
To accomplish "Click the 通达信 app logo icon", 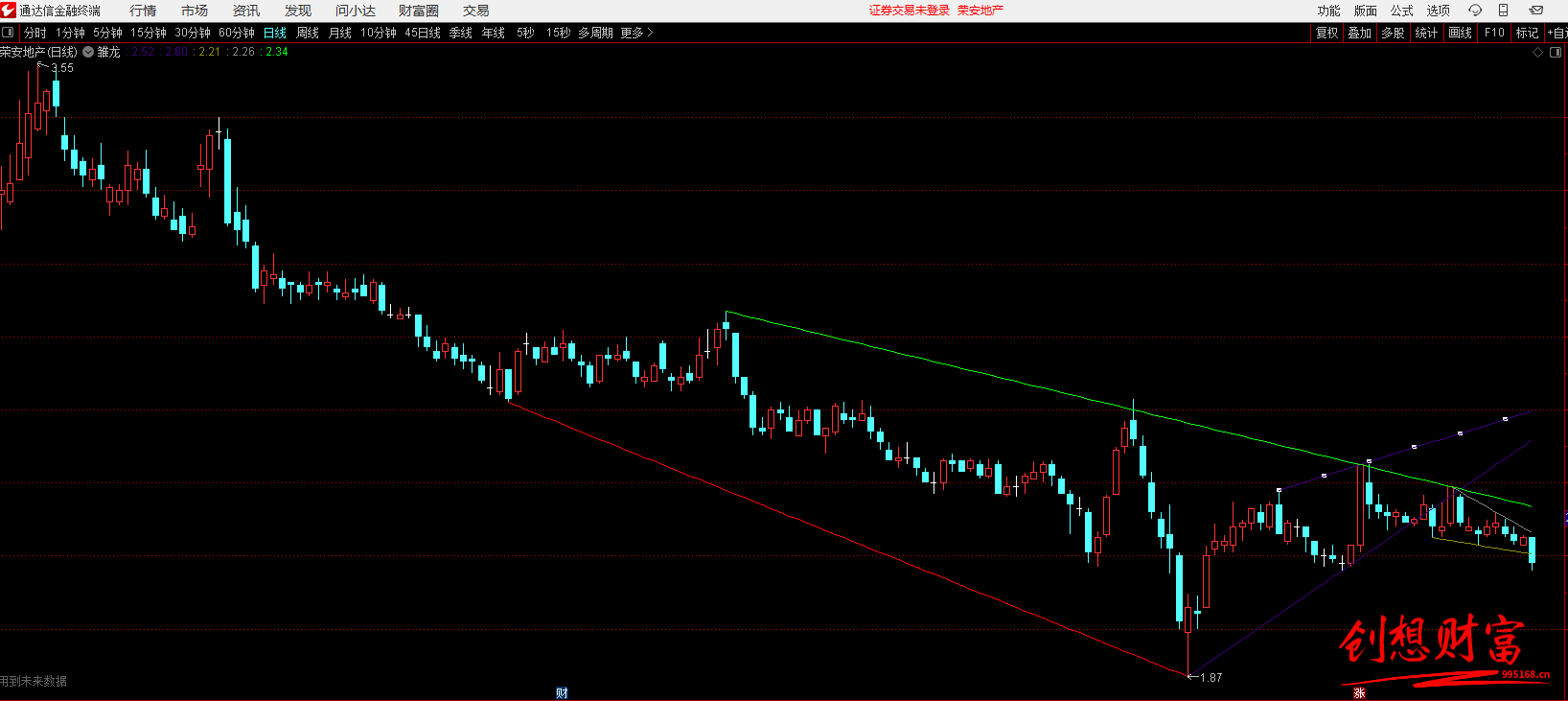I will pos(9,11).
